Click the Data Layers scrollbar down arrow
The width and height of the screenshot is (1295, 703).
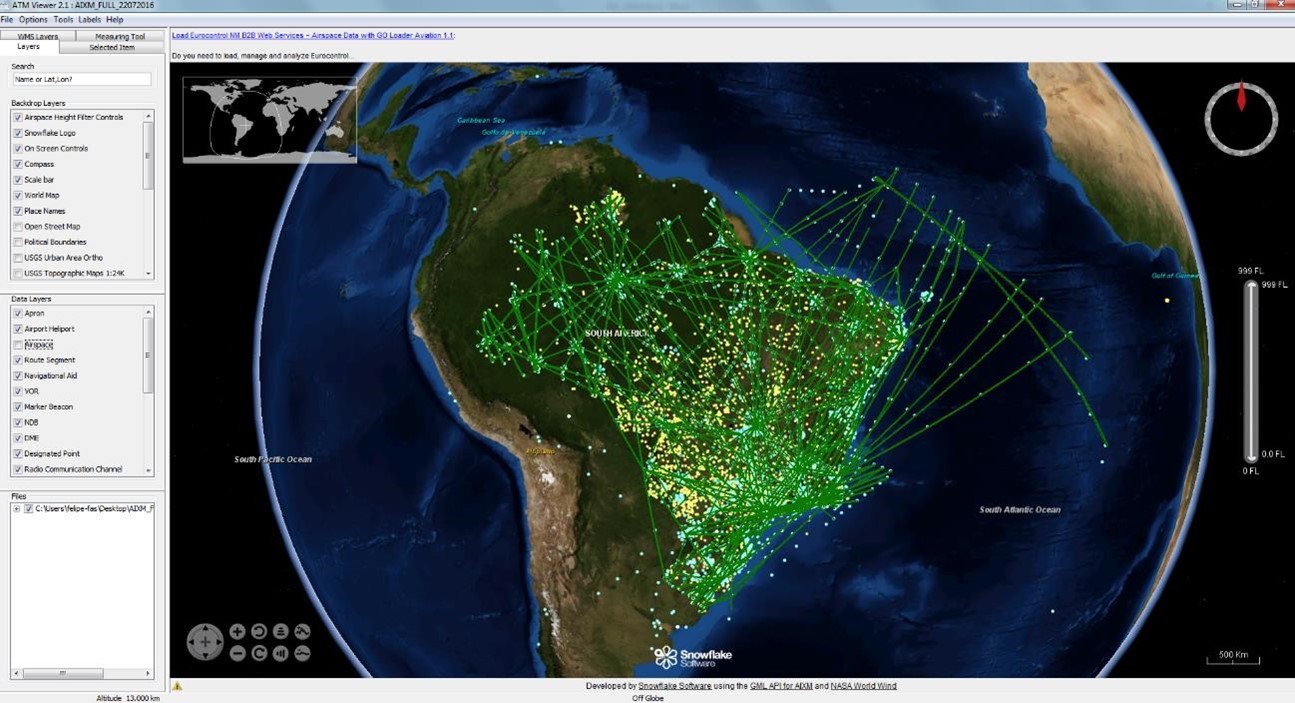coord(149,470)
